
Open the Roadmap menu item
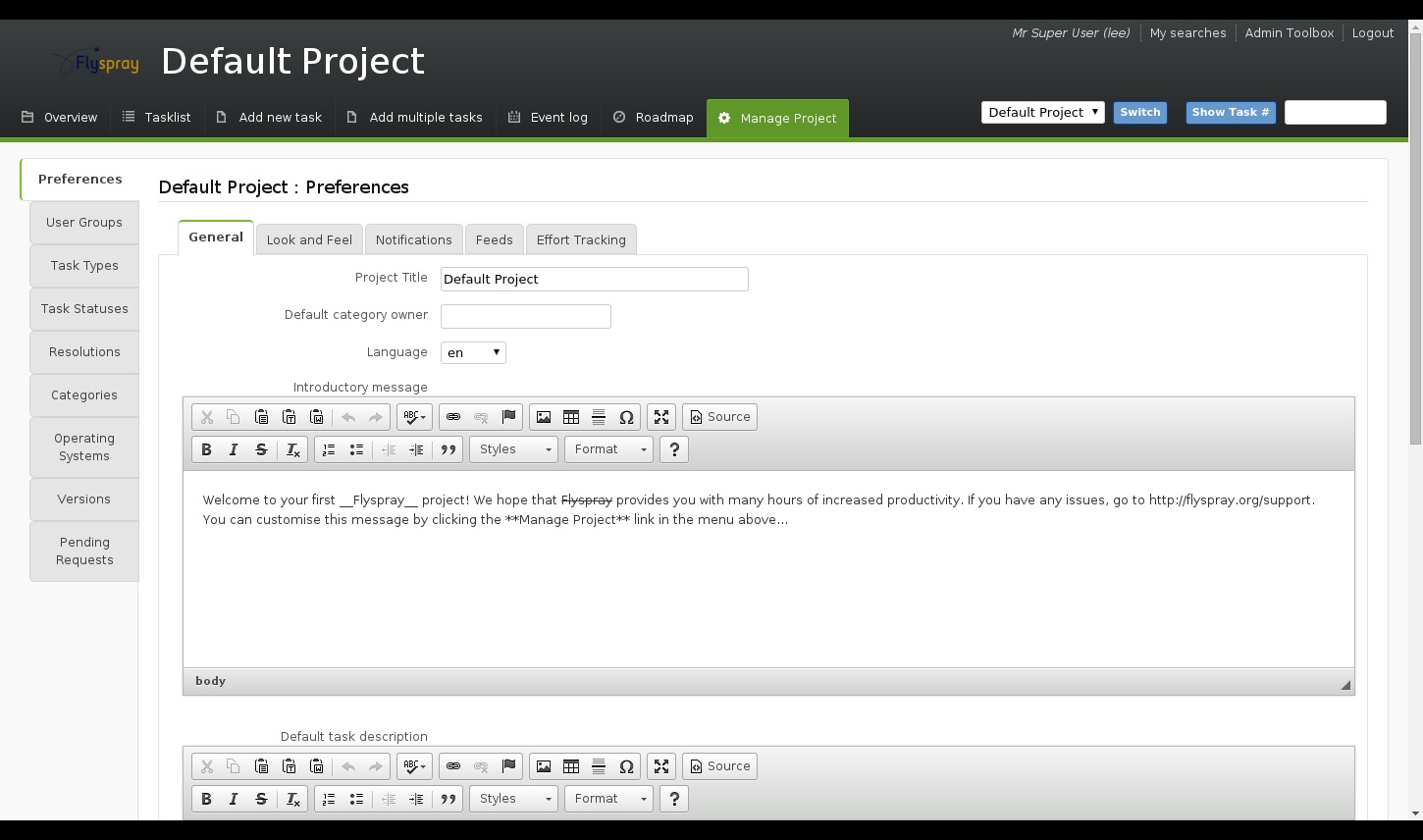coord(654,117)
